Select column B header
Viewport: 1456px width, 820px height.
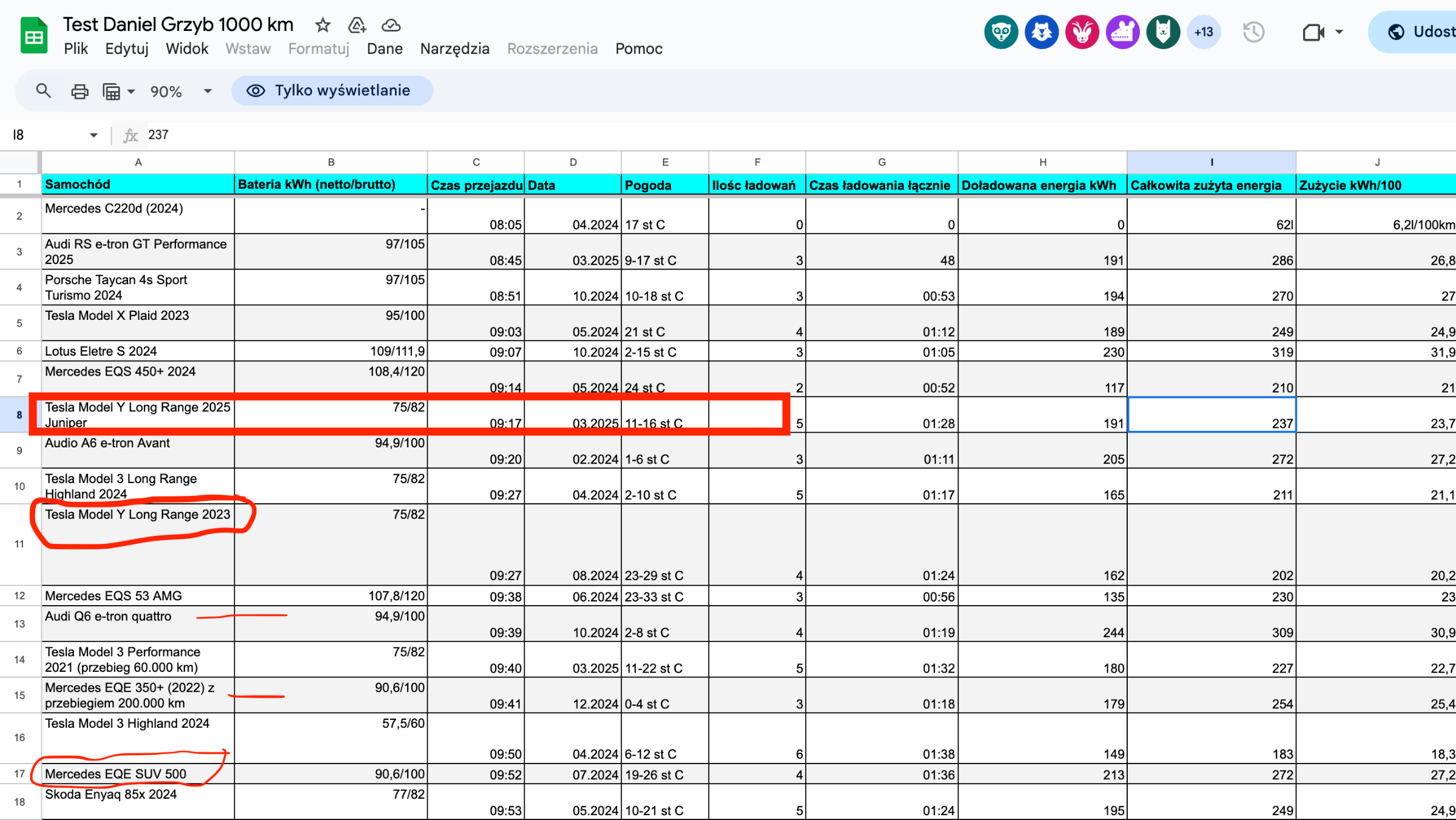(331, 162)
